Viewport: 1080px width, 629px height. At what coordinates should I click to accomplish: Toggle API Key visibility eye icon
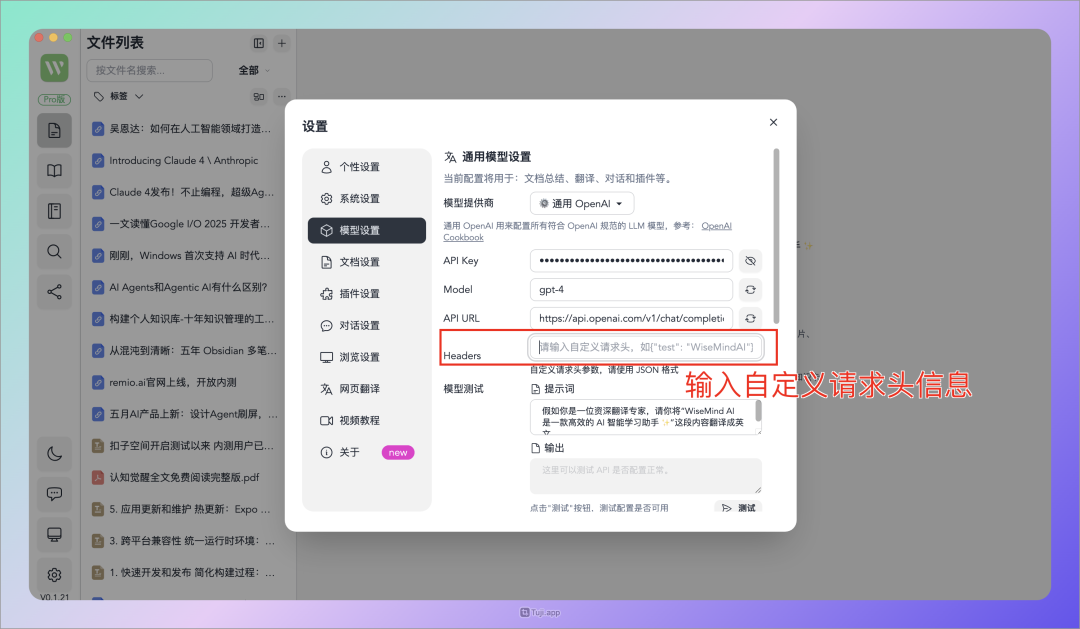click(x=750, y=261)
